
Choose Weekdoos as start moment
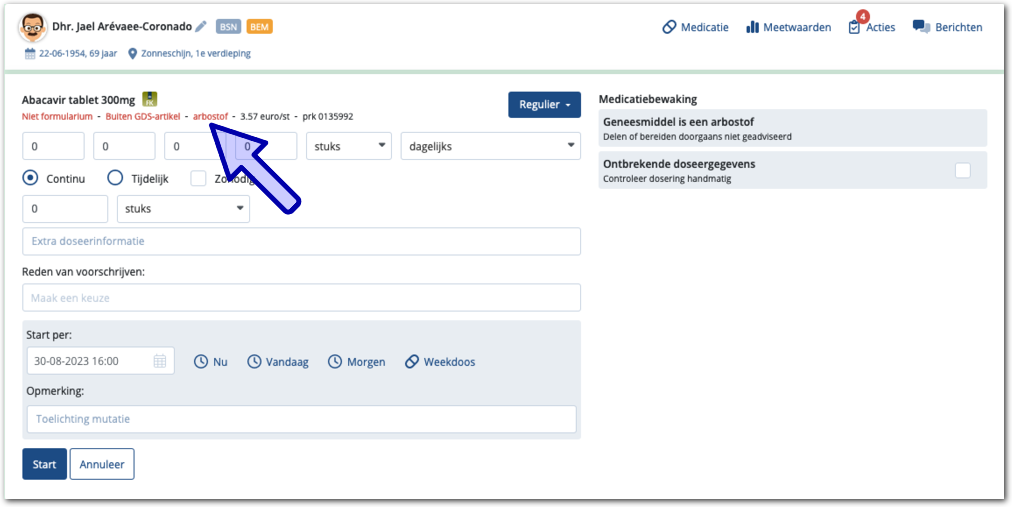click(x=440, y=361)
